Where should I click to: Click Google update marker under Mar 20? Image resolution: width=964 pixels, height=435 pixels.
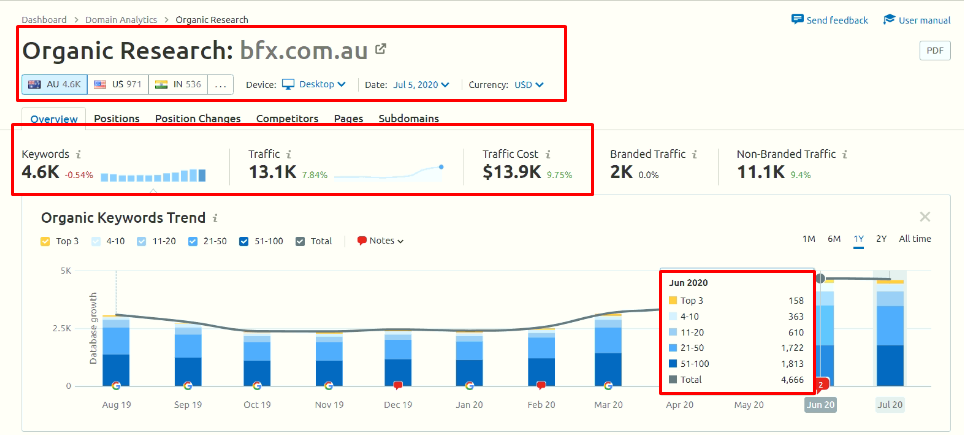(608, 386)
